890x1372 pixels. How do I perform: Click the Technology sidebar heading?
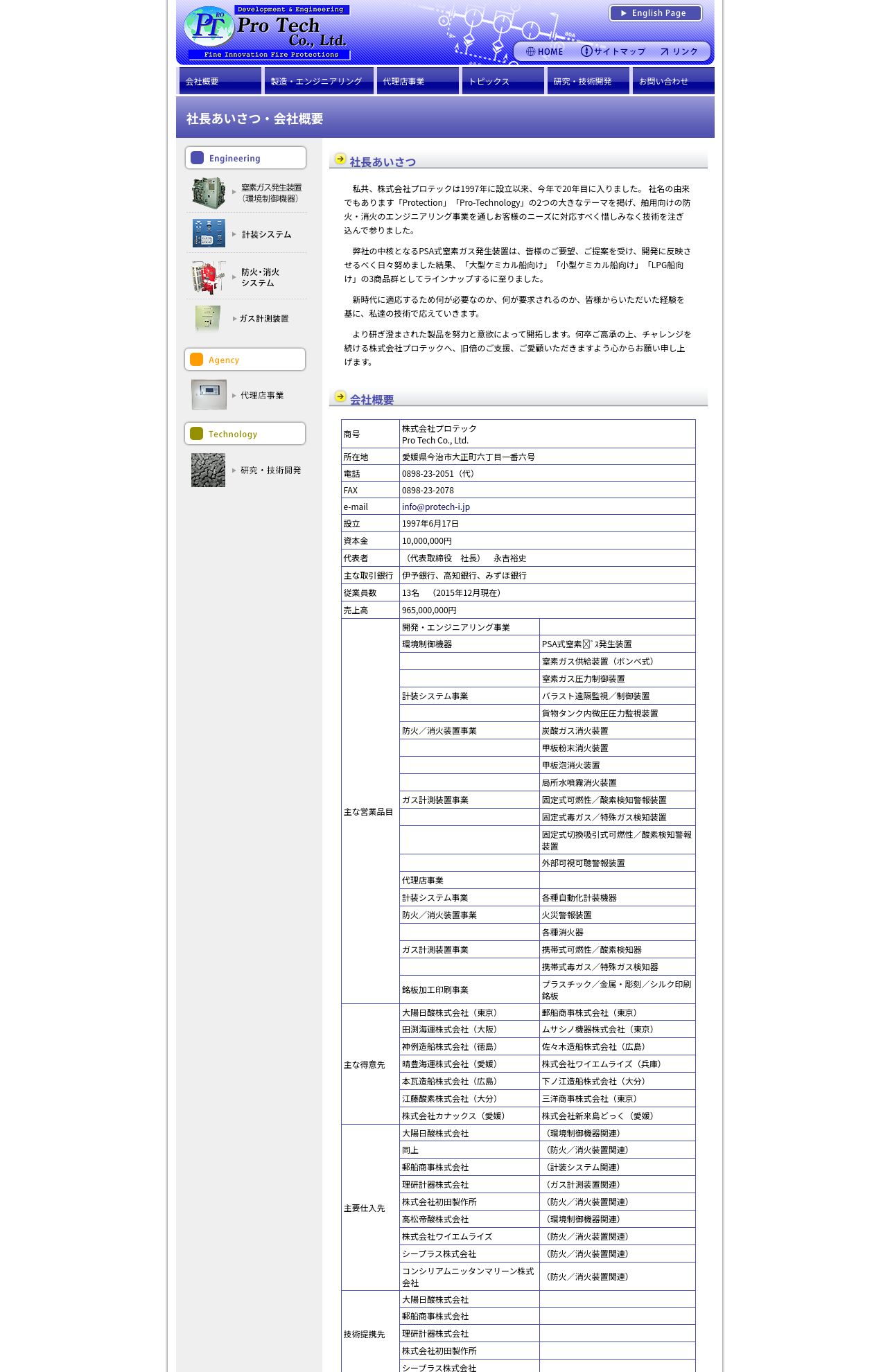245,434
